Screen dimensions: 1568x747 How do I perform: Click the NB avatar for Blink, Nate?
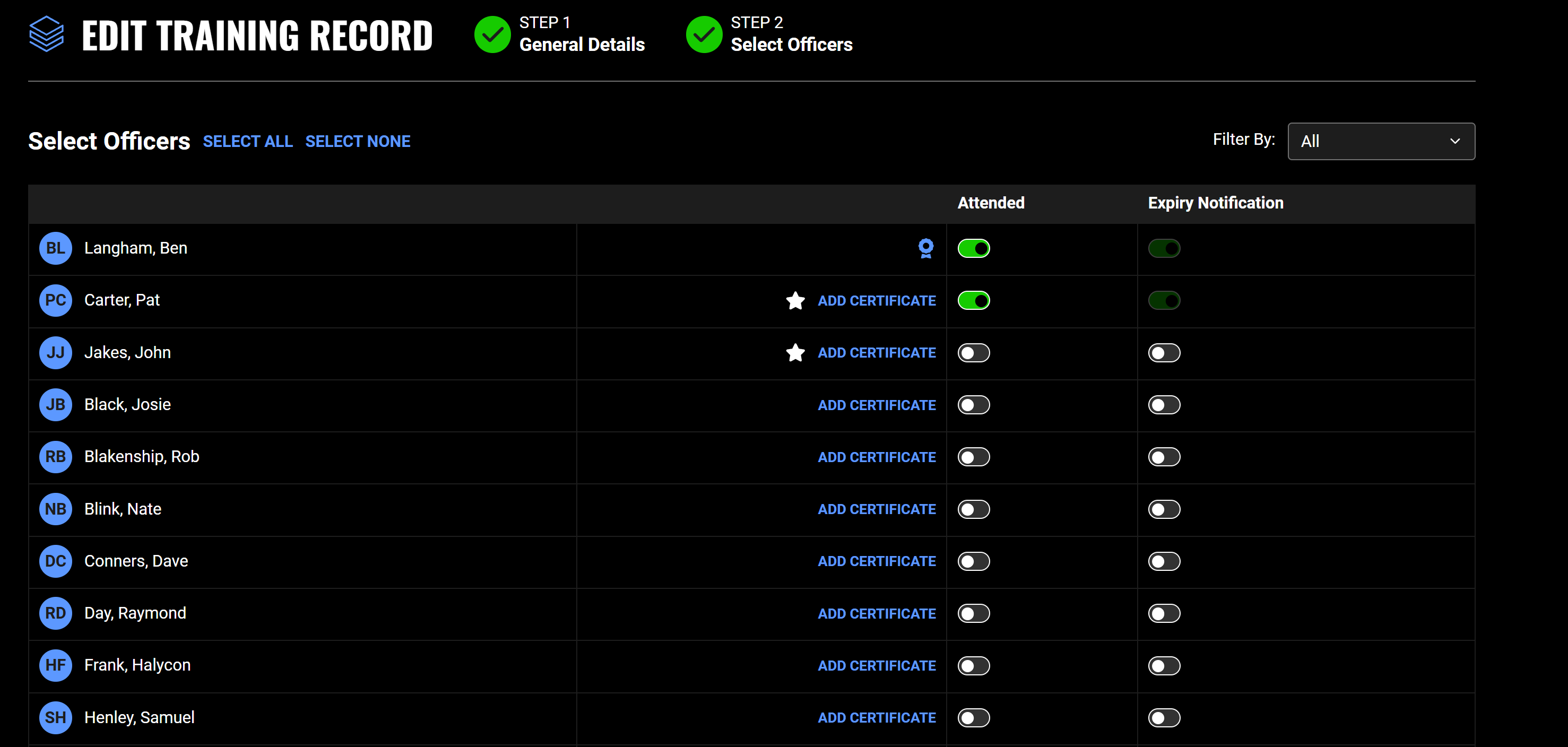point(55,509)
